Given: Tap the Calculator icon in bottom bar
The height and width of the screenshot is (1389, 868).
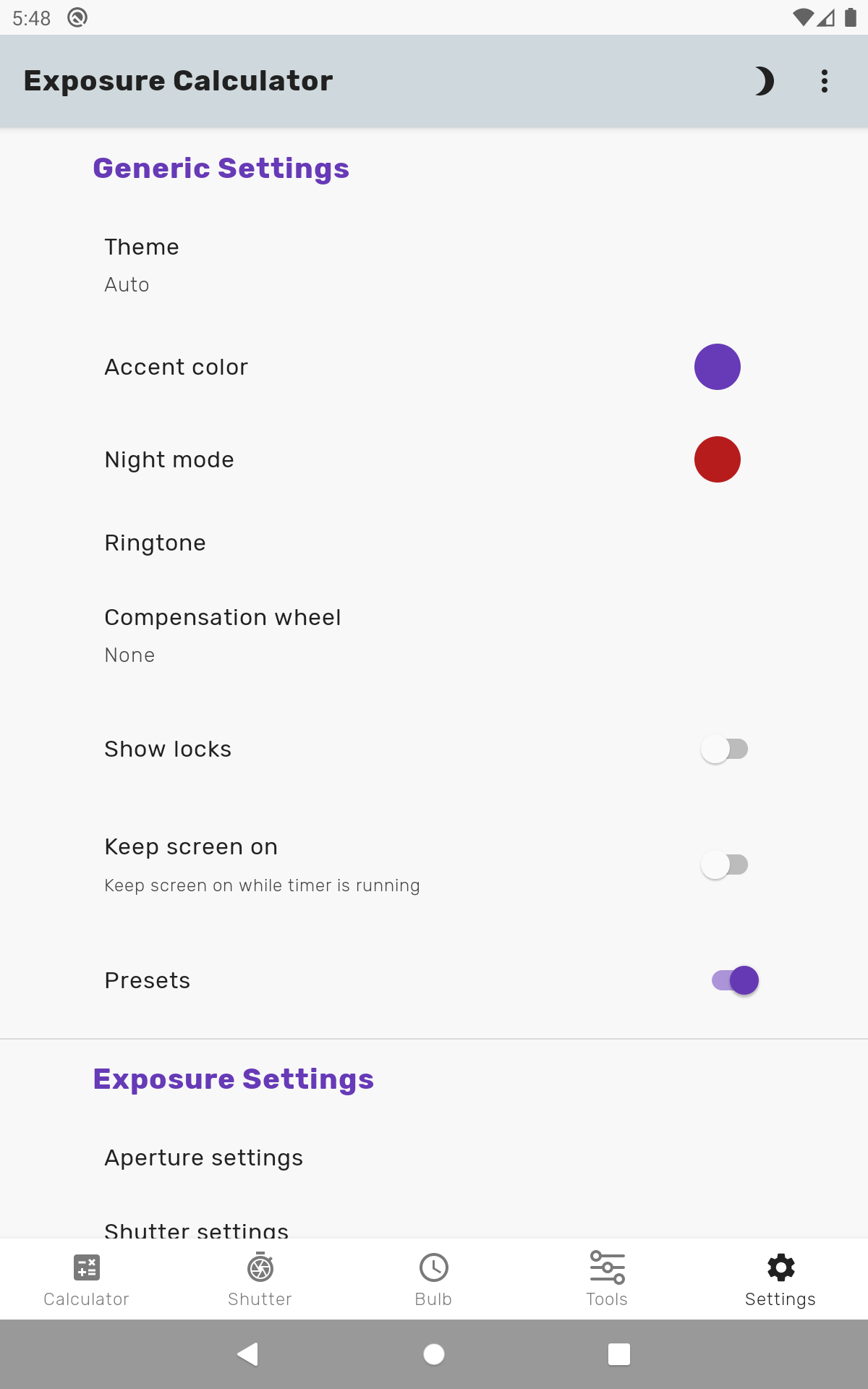Looking at the screenshot, I should [87, 1267].
